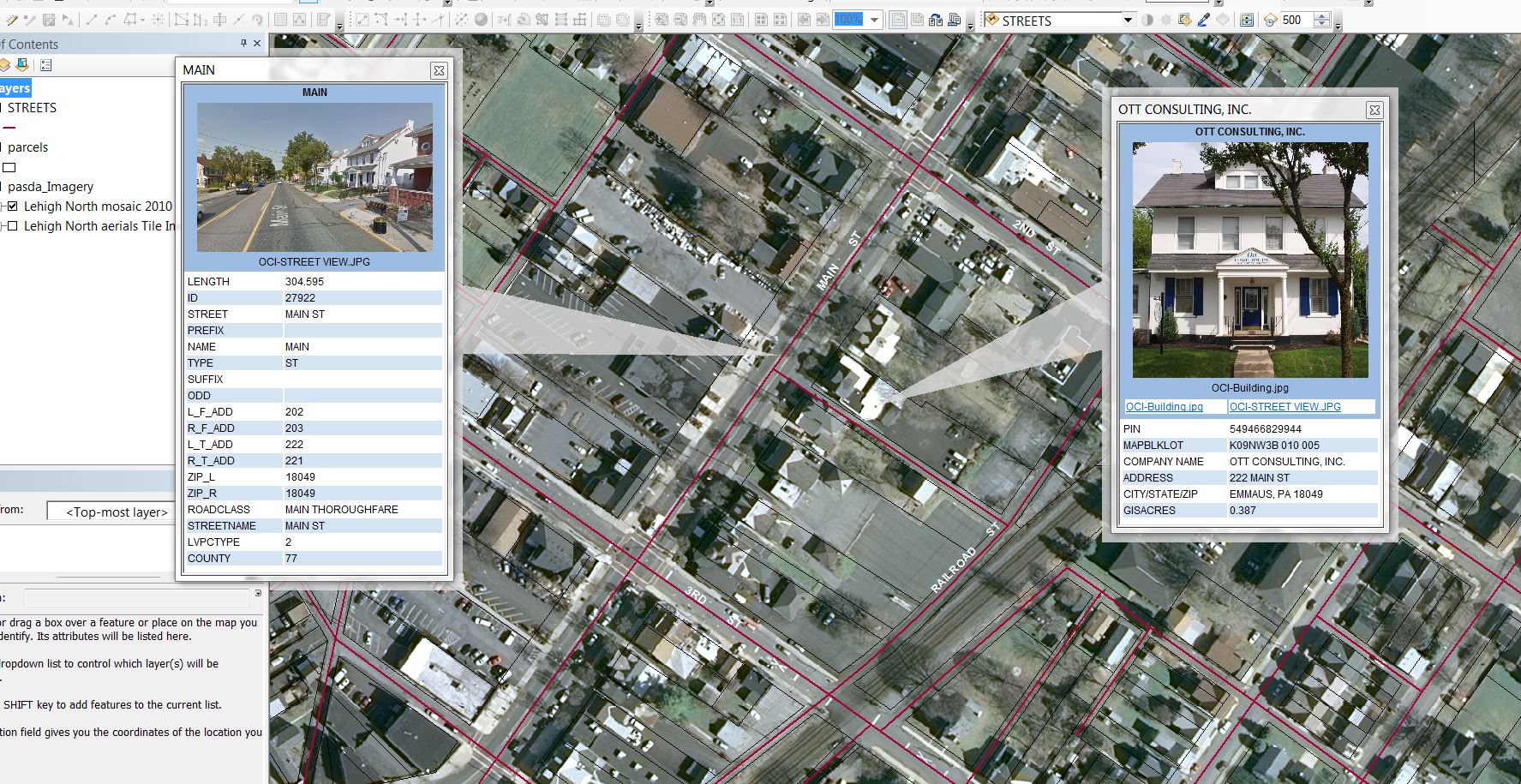The image size is (1521, 784).
Task: Close the Table of Contents panel
Action: click(257, 44)
